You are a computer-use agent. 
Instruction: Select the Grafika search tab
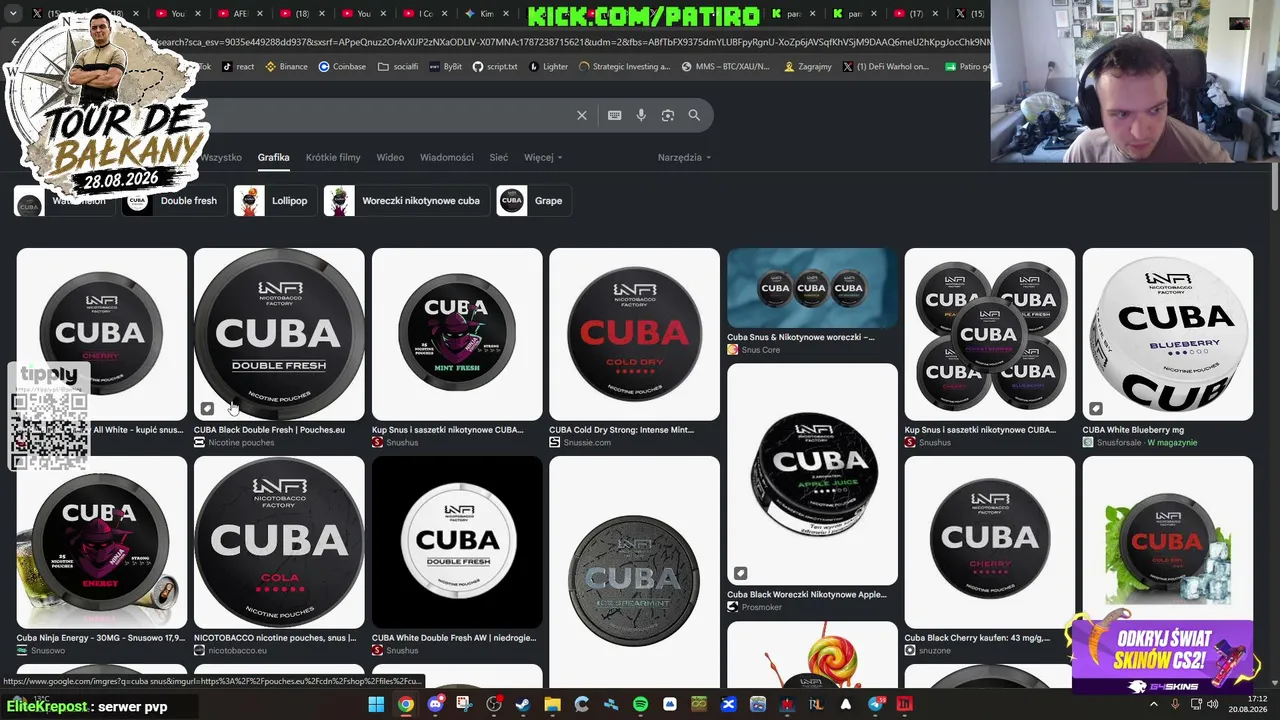point(273,157)
